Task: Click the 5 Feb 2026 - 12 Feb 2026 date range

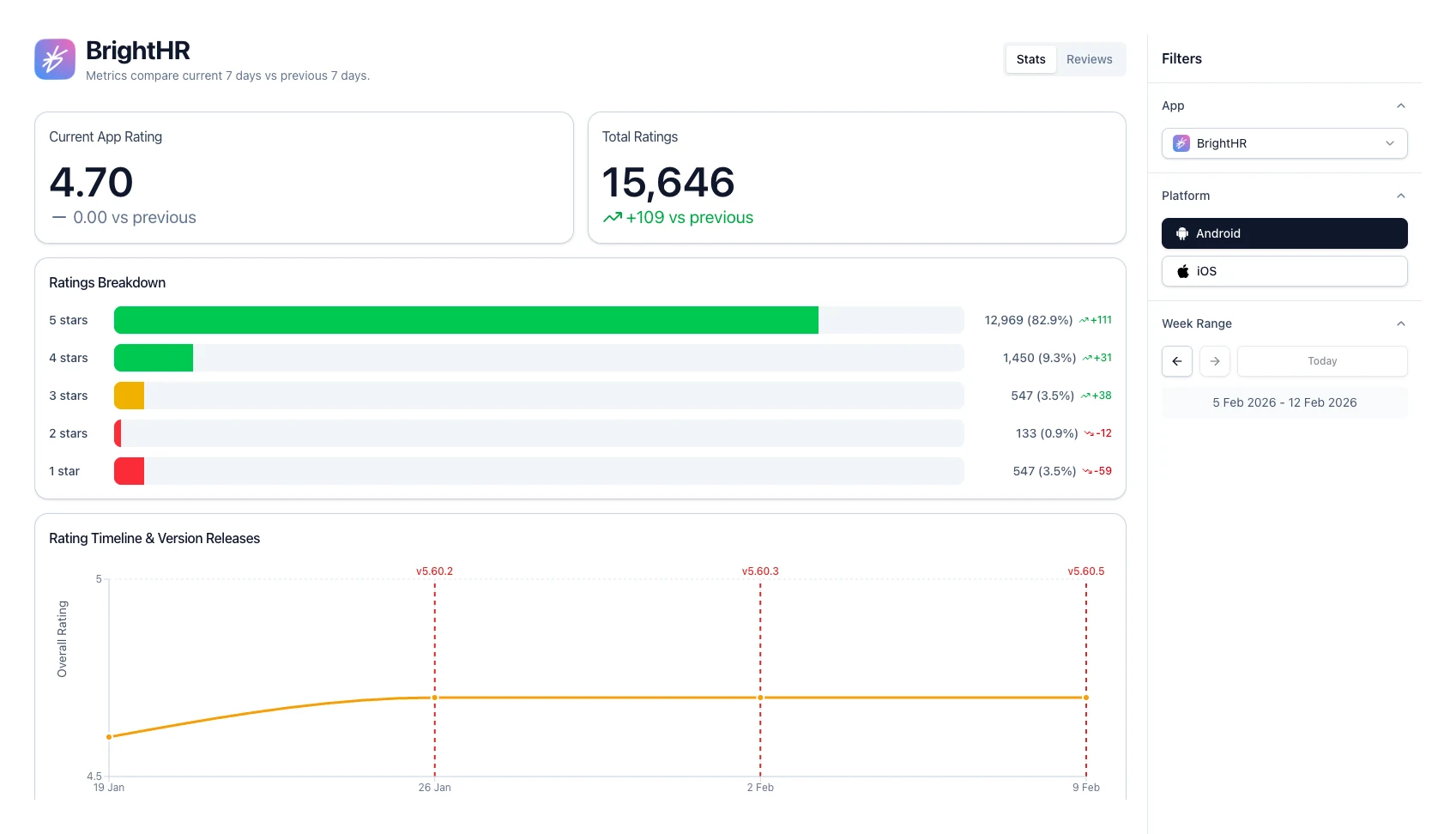Action: point(1284,402)
